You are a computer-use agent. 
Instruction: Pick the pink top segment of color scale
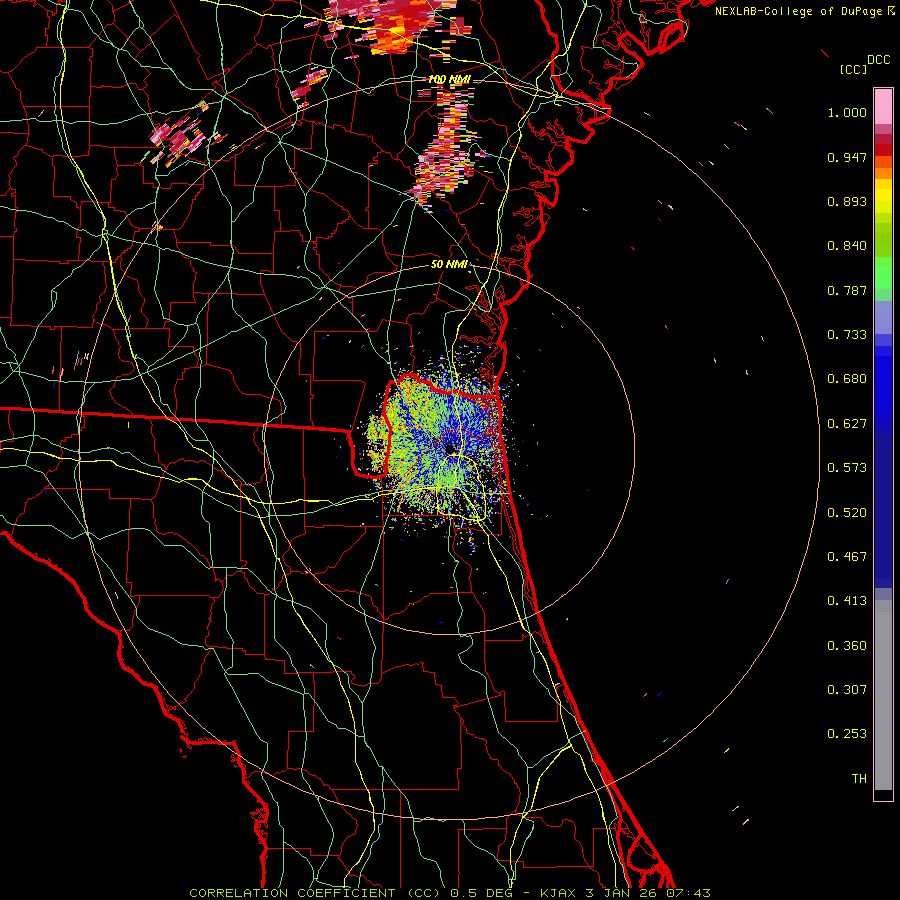tap(883, 107)
